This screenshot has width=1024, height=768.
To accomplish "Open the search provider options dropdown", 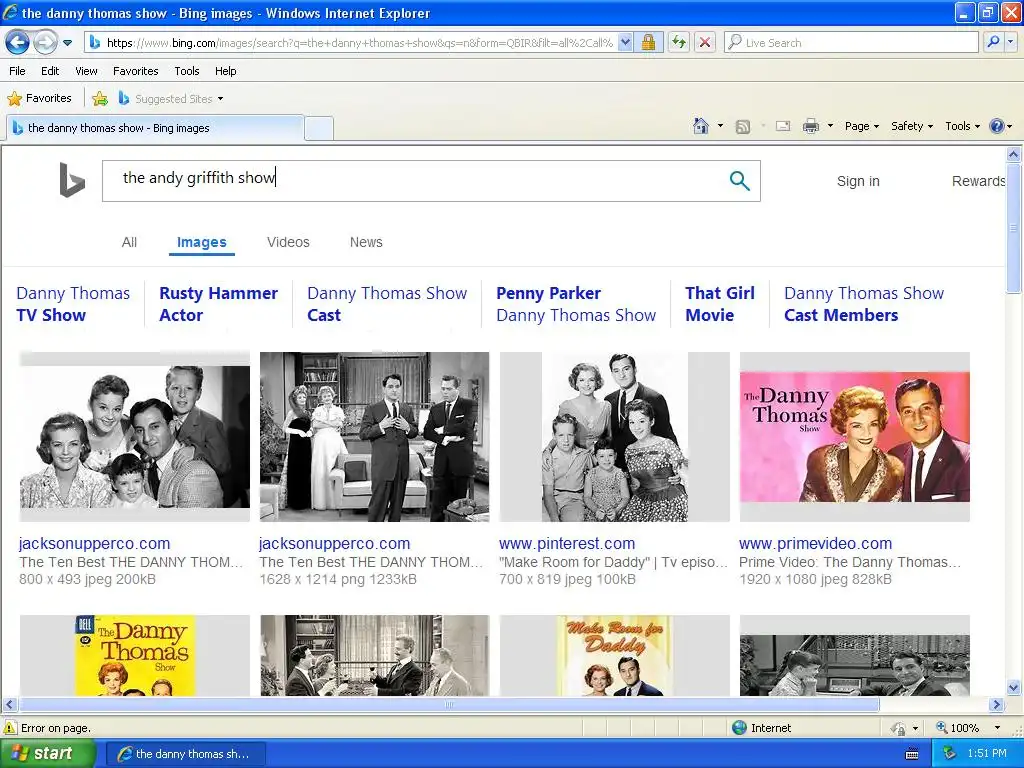I will point(1010,43).
